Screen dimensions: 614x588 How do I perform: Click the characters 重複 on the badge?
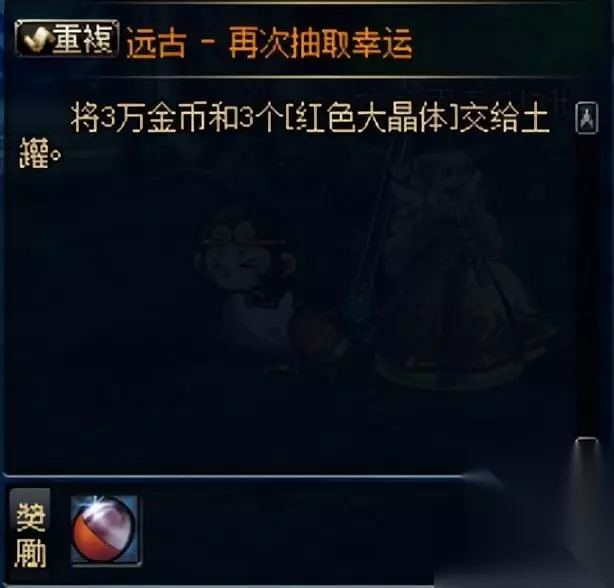pyautogui.click(x=84, y=39)
